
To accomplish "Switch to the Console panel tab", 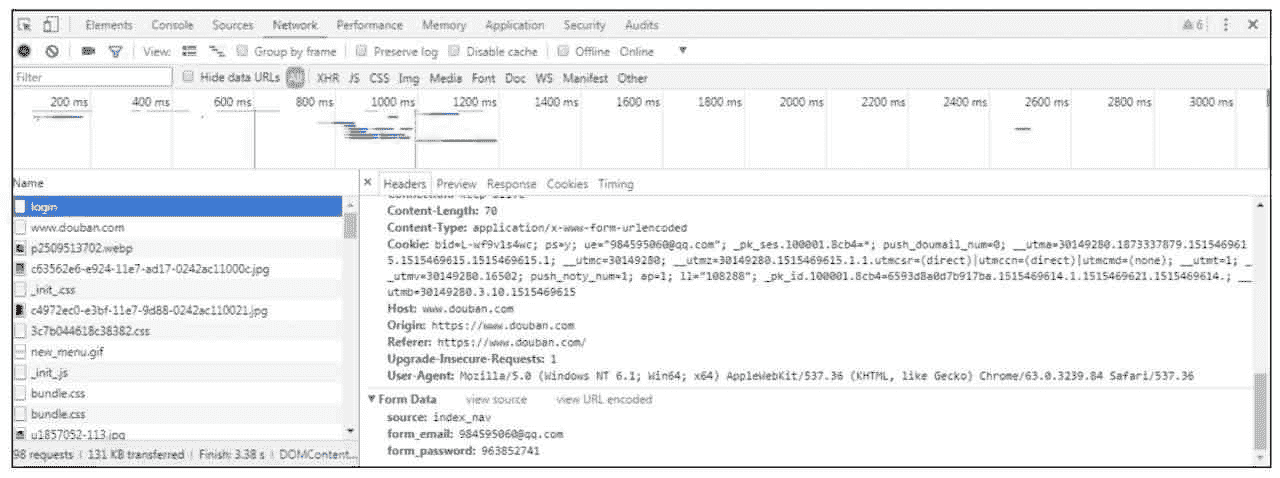I will 172,25.
